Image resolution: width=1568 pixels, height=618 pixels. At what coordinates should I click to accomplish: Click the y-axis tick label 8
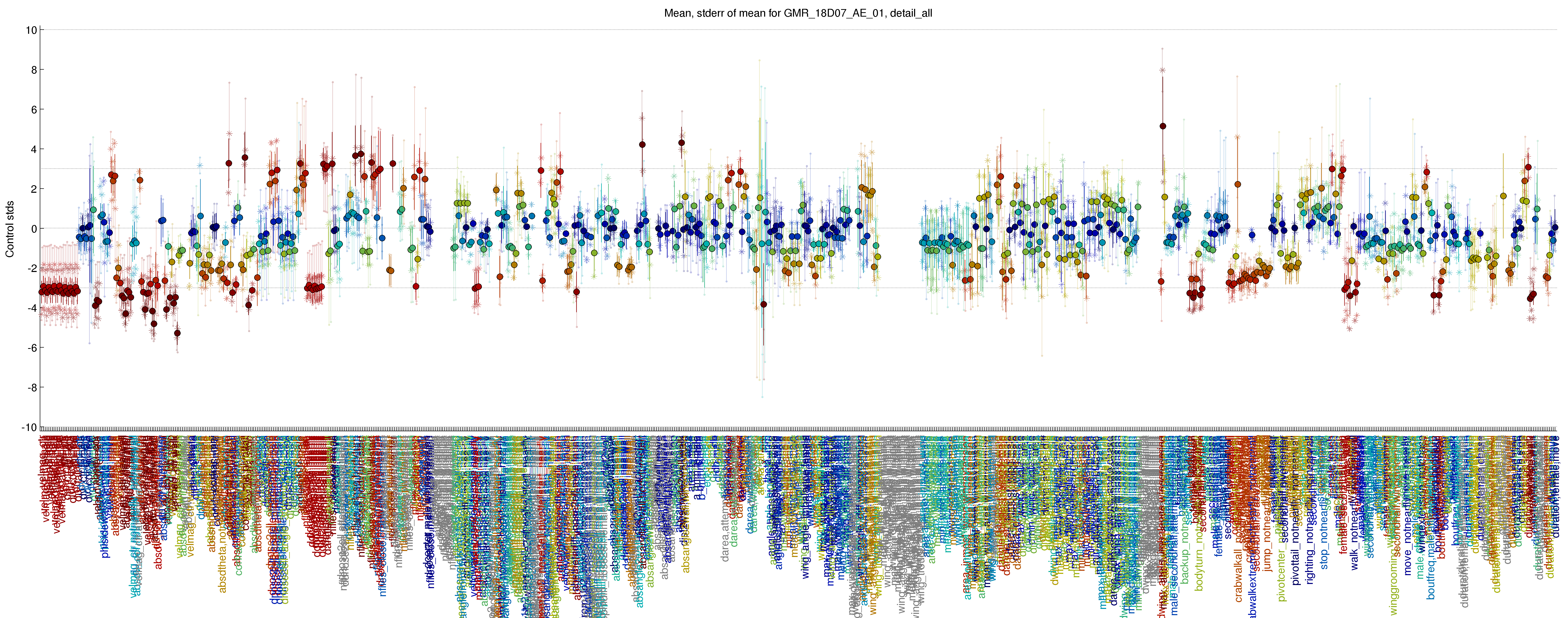tap(34, 70)
